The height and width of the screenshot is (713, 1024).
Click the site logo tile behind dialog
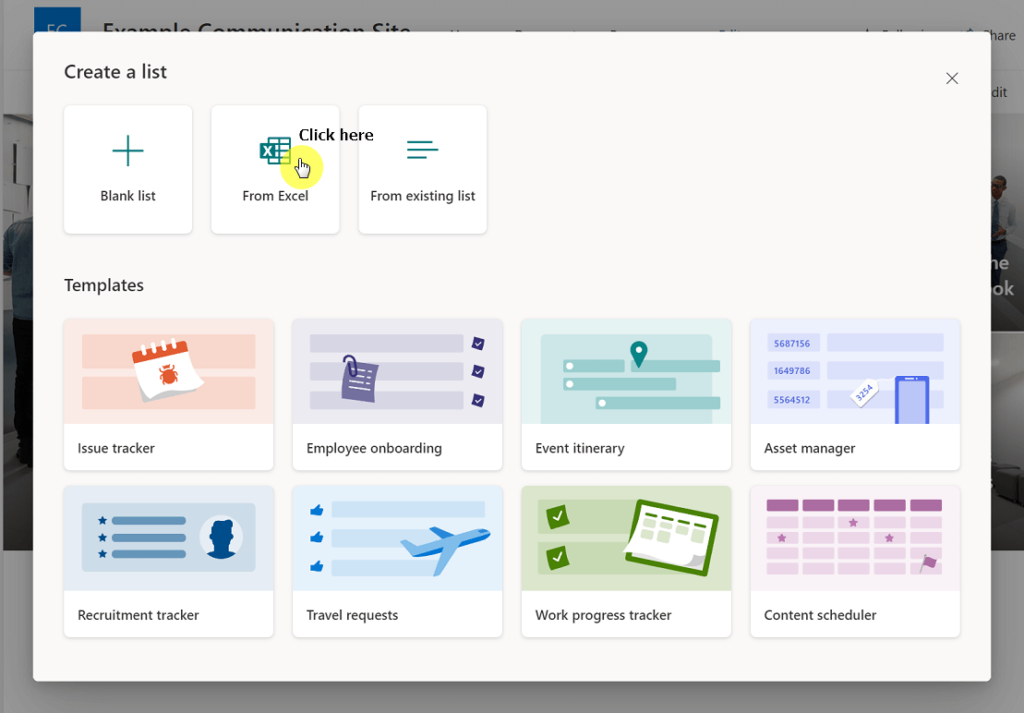click(x=57, y=20)
